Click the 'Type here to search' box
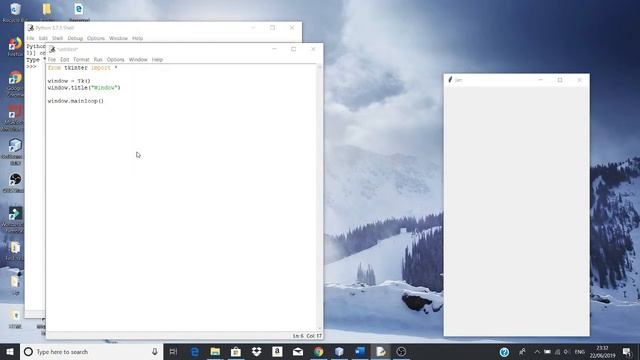Viewport: 640px width, 360px height. pyautogui.click(x=92, y=351)
